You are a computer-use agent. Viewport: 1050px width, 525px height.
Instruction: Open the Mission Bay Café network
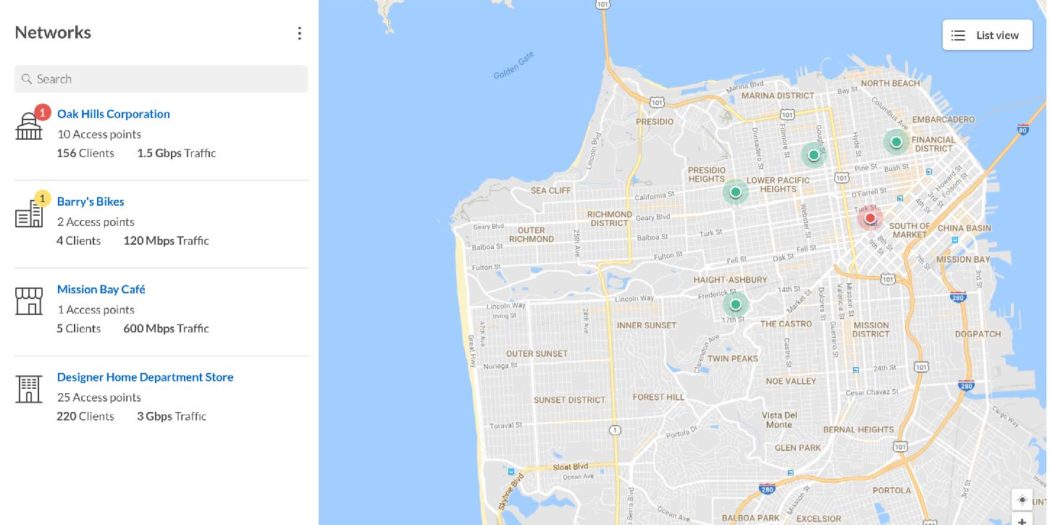(101, 289)
